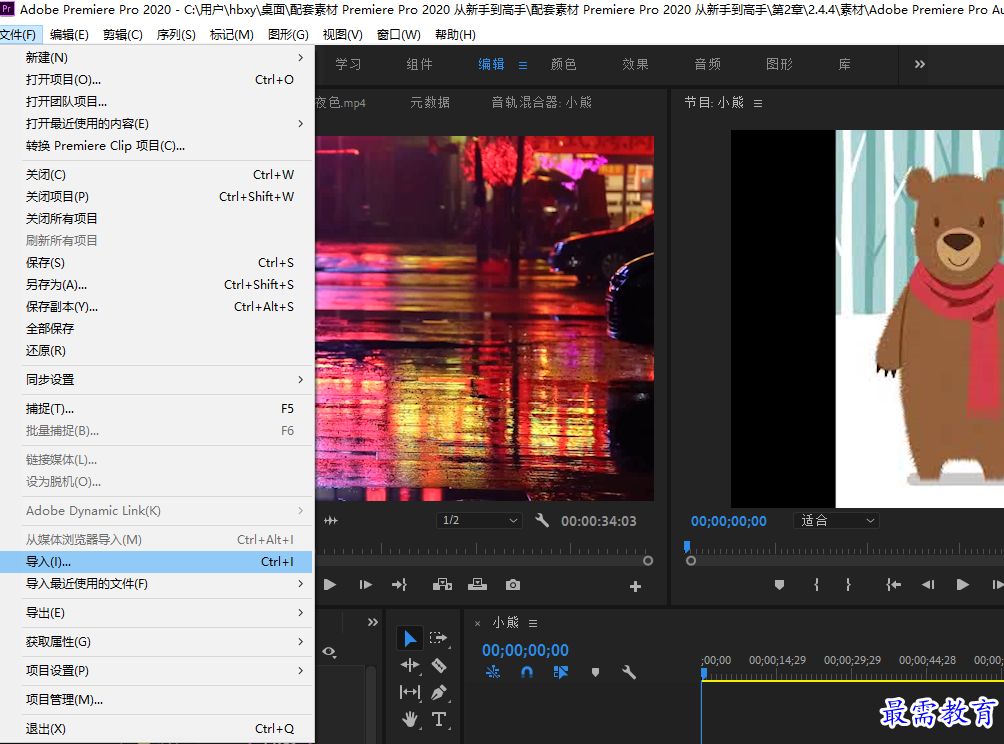Open the 窗口(W) menu

[x=398, y=35]
